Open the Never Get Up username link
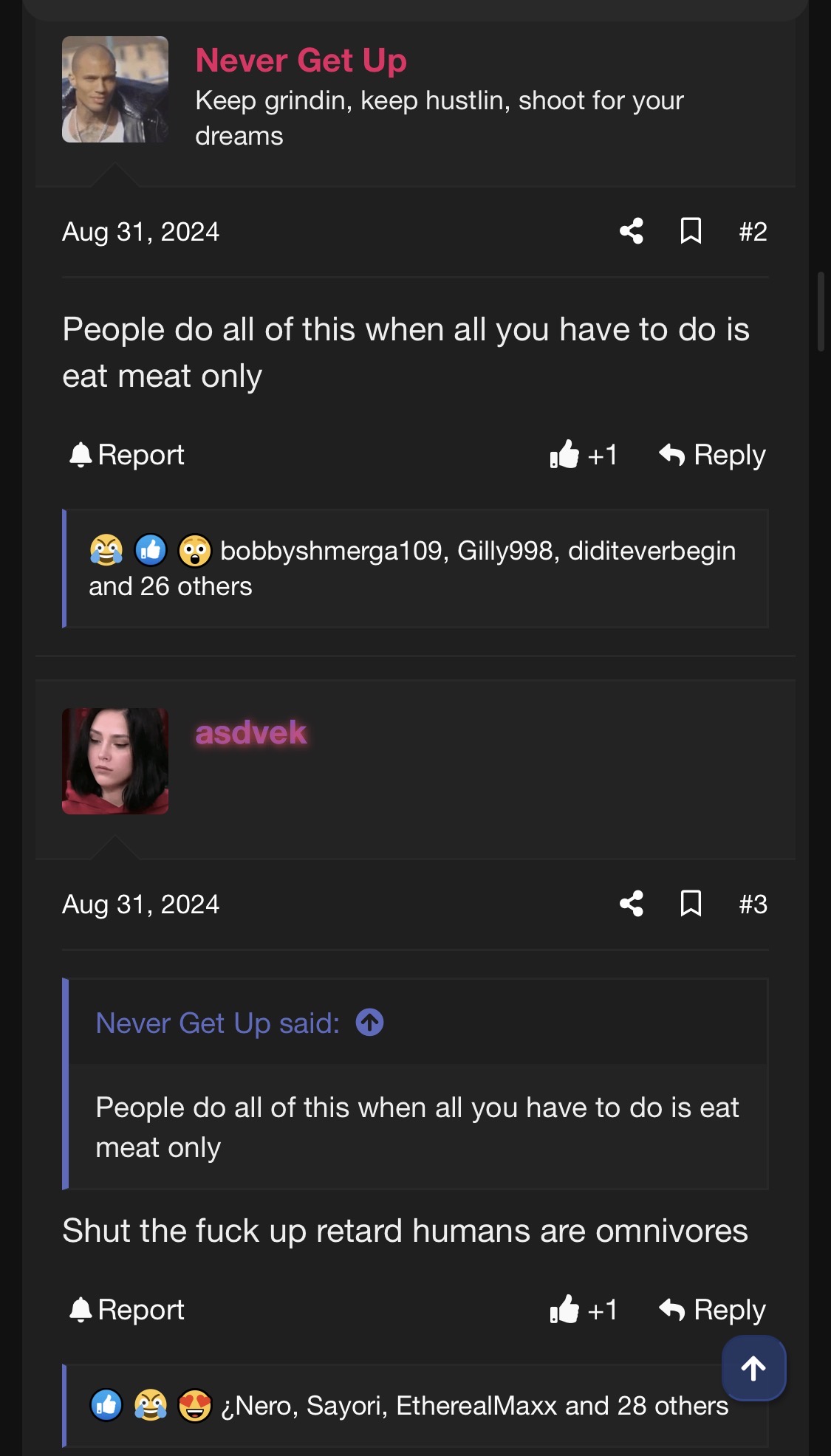831x1456 pixels. pos(301,61)
